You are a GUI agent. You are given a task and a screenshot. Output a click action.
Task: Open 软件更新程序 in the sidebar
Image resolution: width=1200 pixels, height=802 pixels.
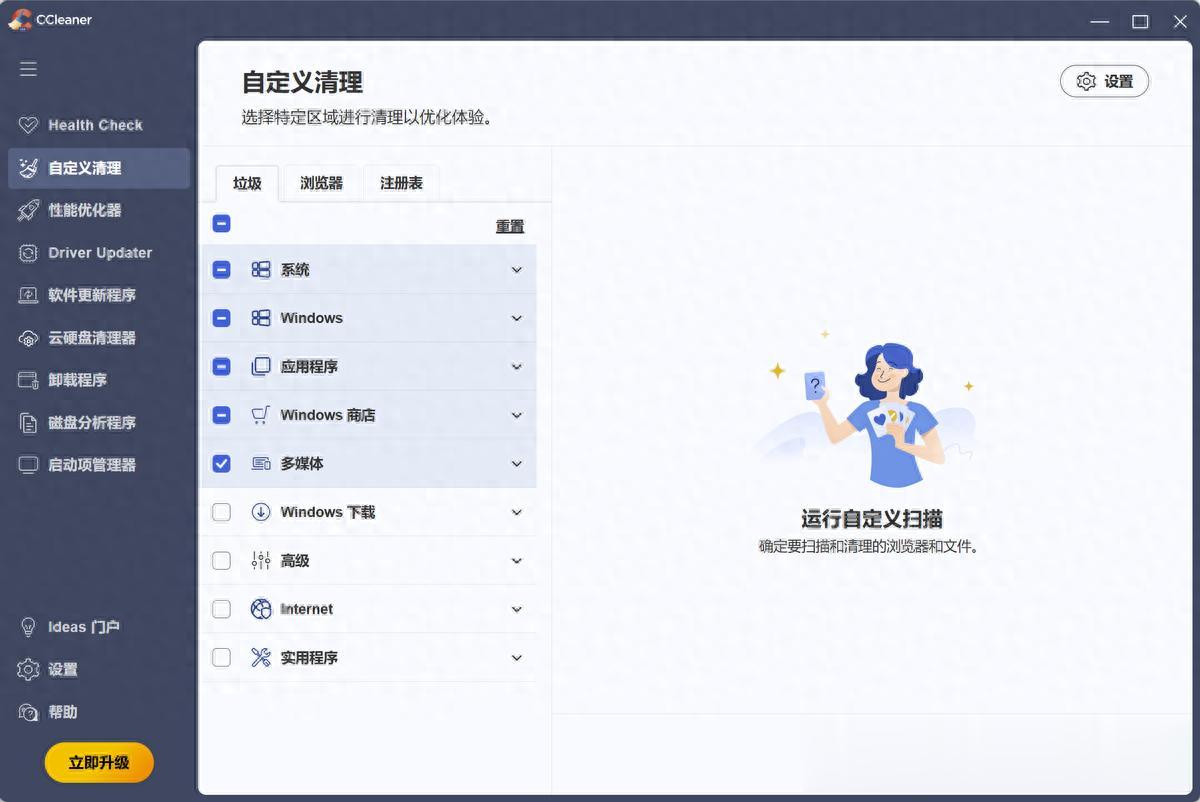[x=98, y=295]
